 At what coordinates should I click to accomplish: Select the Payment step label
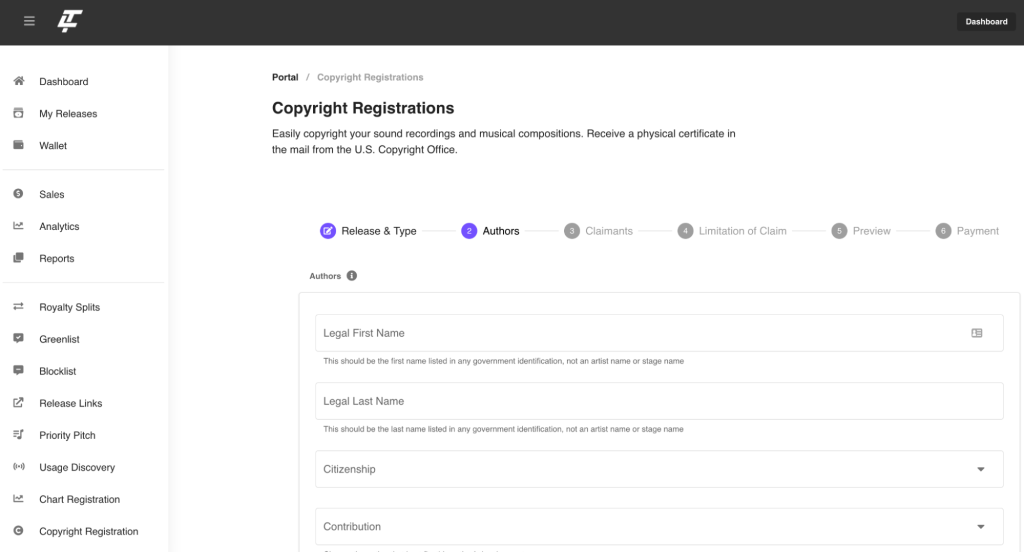pyautogui.click(x=978, y=231)
